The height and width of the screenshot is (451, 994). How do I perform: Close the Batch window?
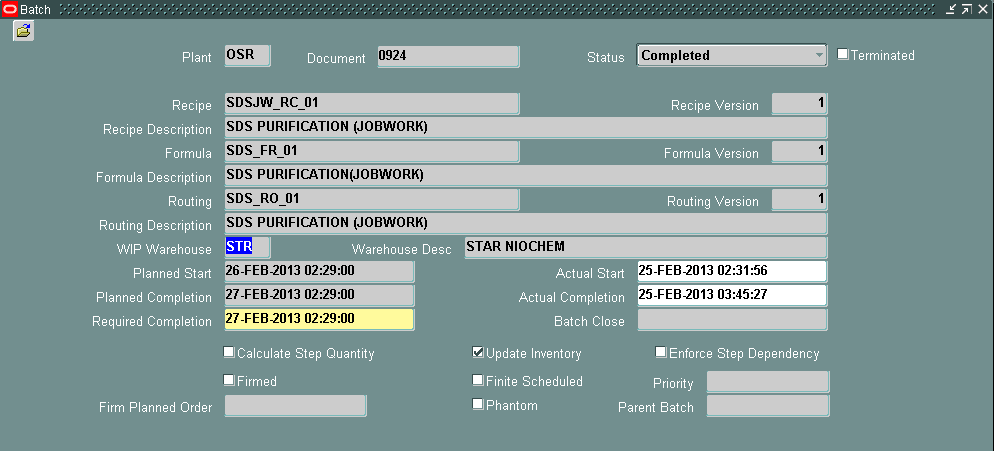coord(983,10)
